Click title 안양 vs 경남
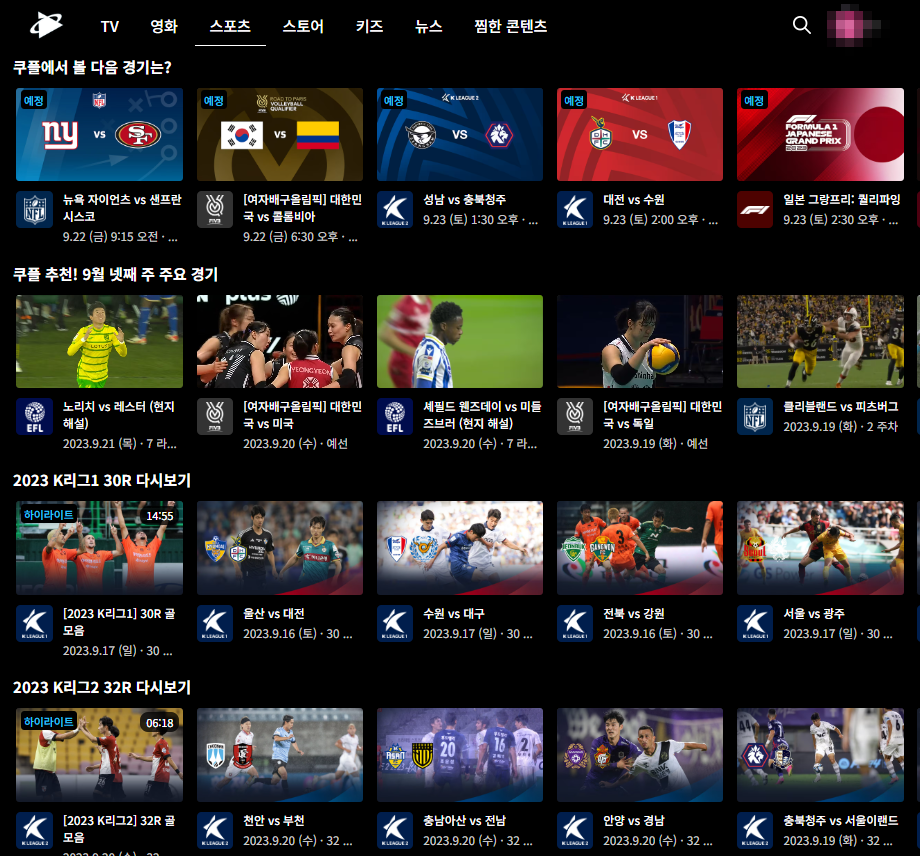 click(x=634, y=821)
